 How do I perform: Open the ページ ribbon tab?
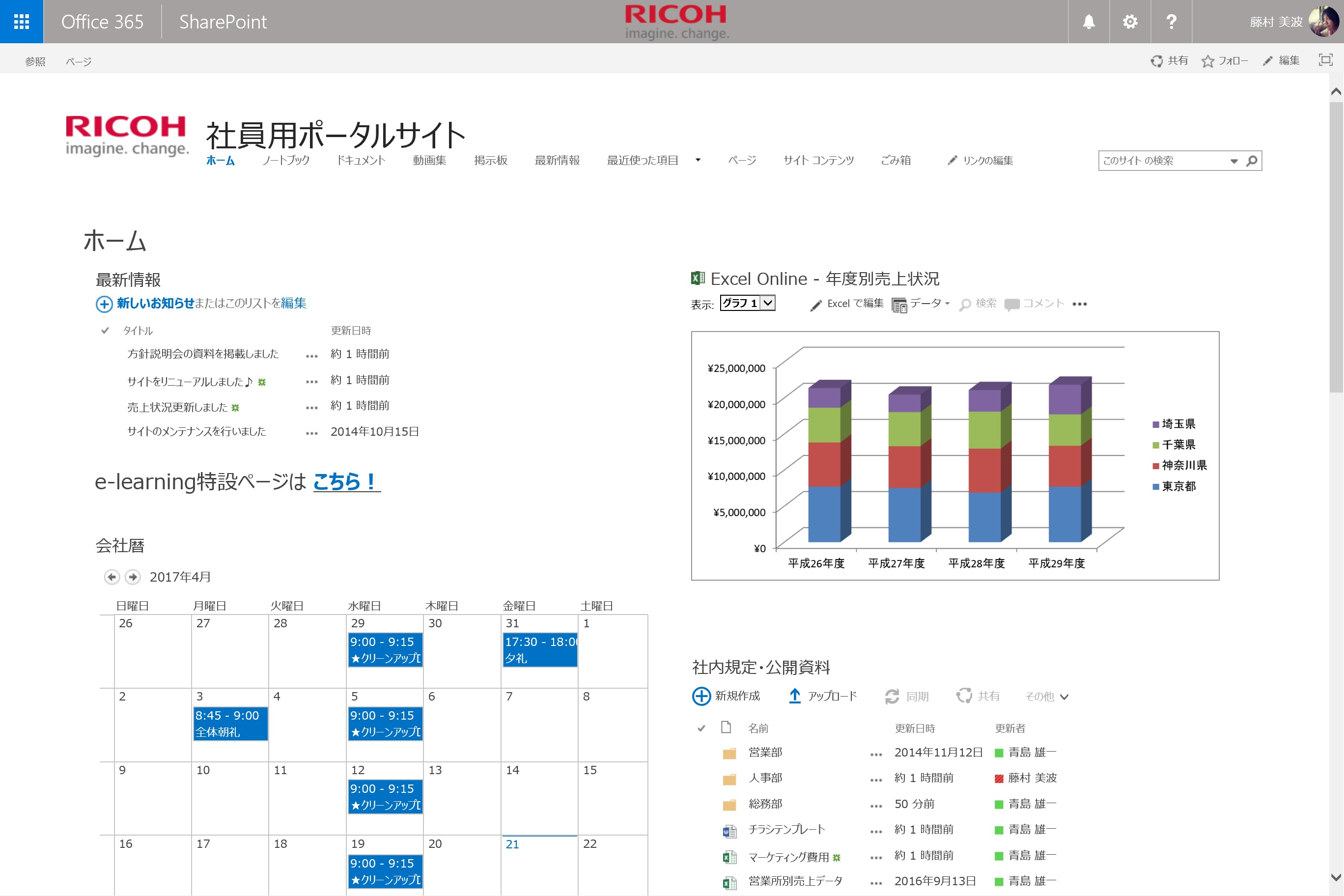pos(78,61)
